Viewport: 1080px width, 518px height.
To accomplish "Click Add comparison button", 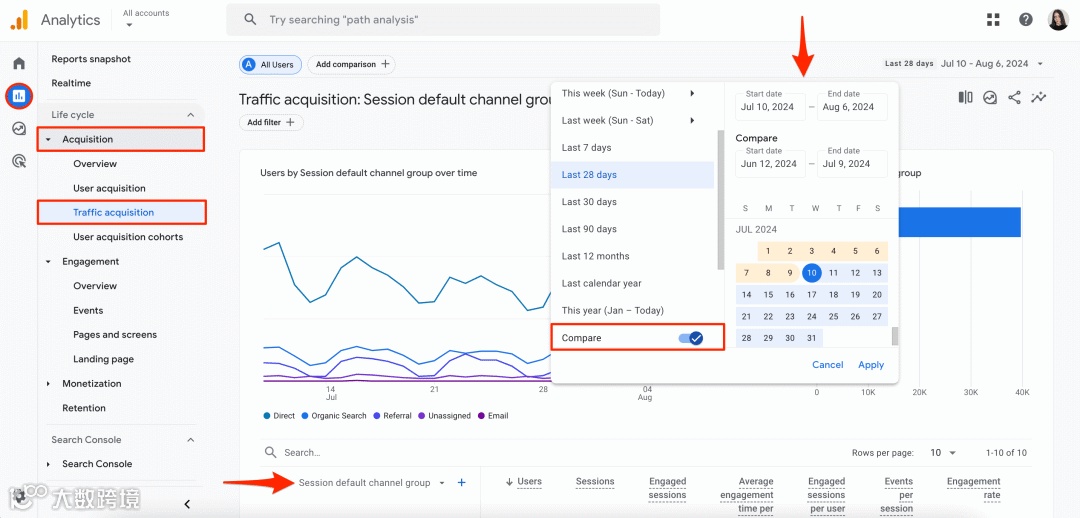I will [x=352, y=64].
